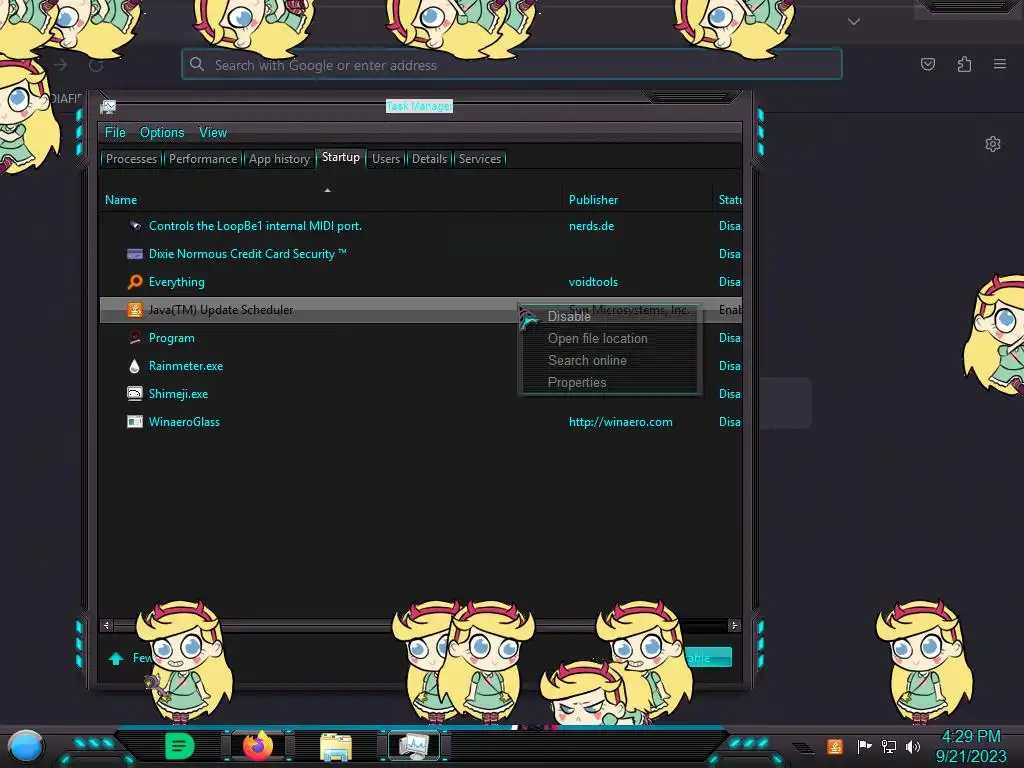This screenshot has height=768, width=1024.
Task: Click the Dixie Normous Credit Card Security icon
Action: 135,254
